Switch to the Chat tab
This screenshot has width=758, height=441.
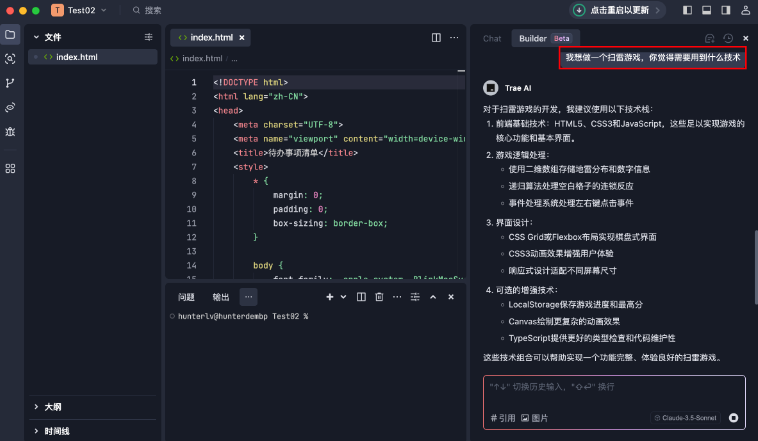point(492,38)
